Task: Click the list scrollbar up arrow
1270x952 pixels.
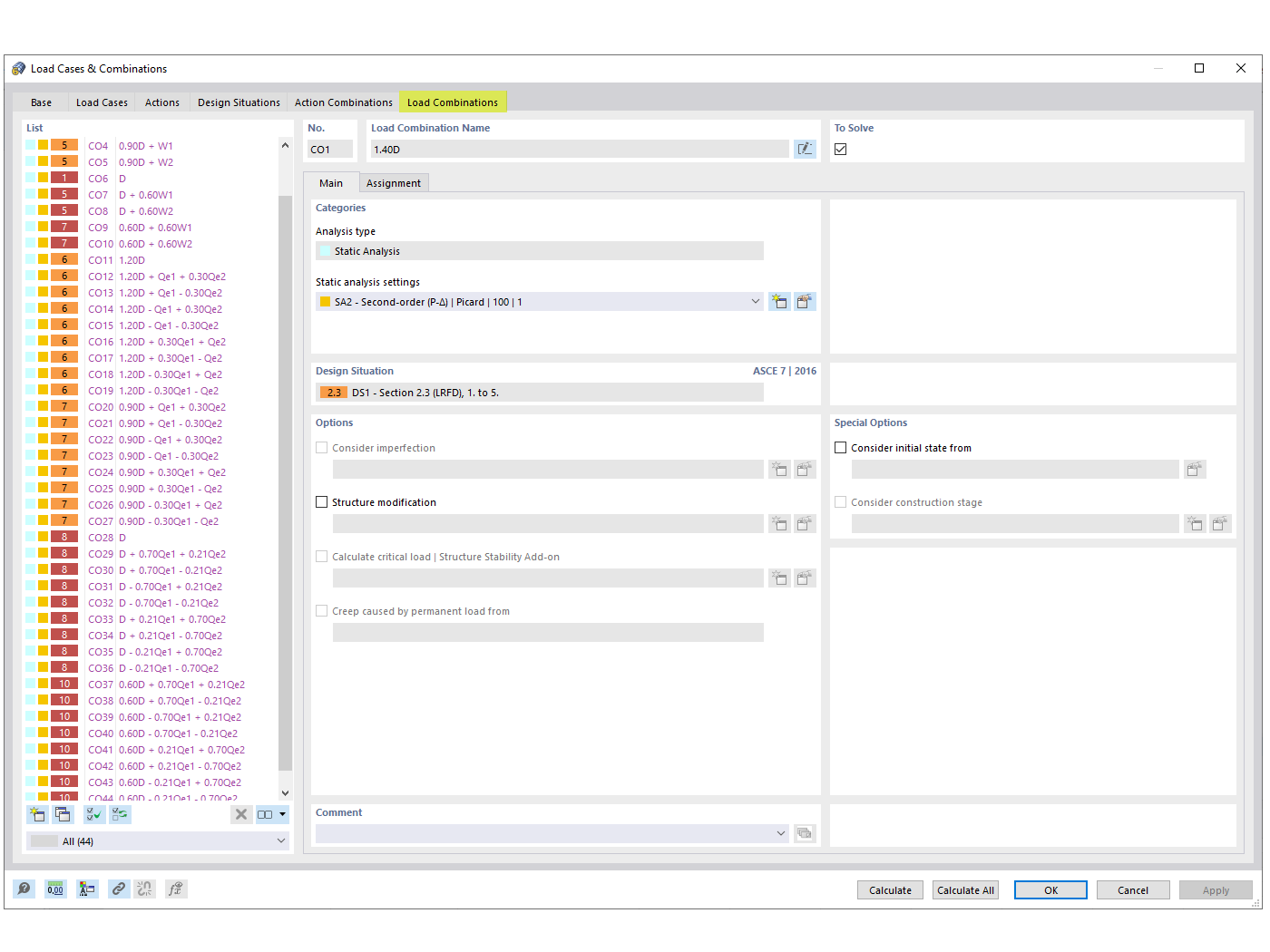Action: click(x=285, y=145)
